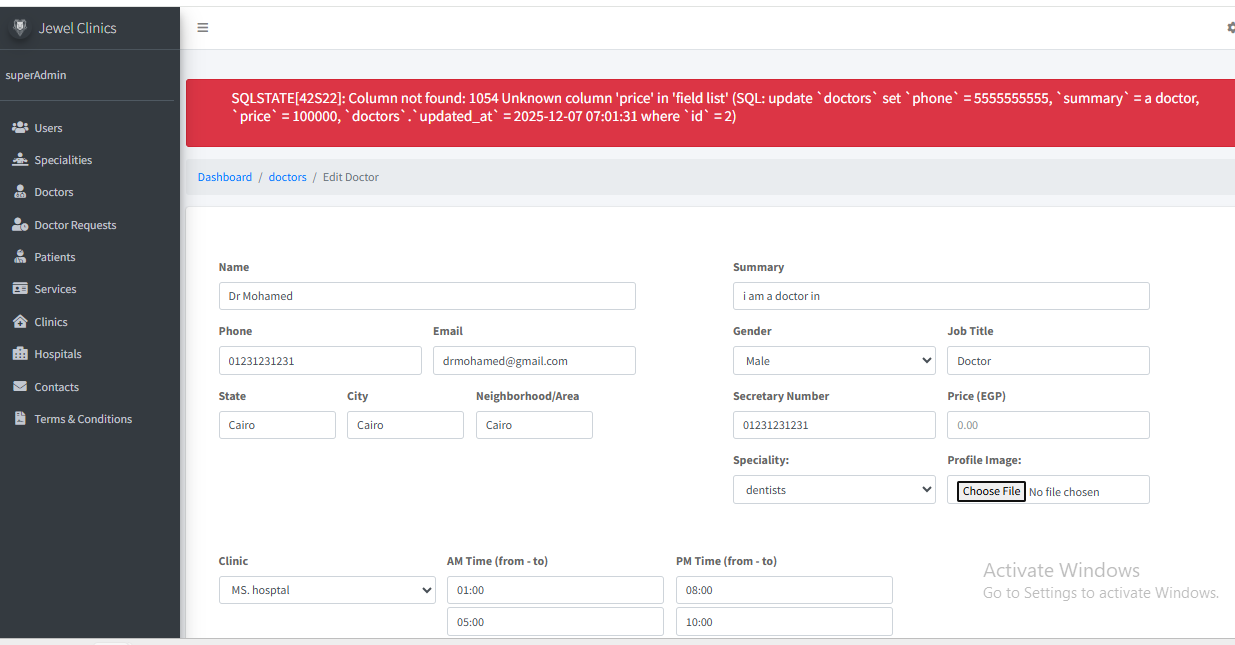Click the Clinics home icon
This screenshot has width=1235, height=645.
pyautogui.click(x=19, y=322)
